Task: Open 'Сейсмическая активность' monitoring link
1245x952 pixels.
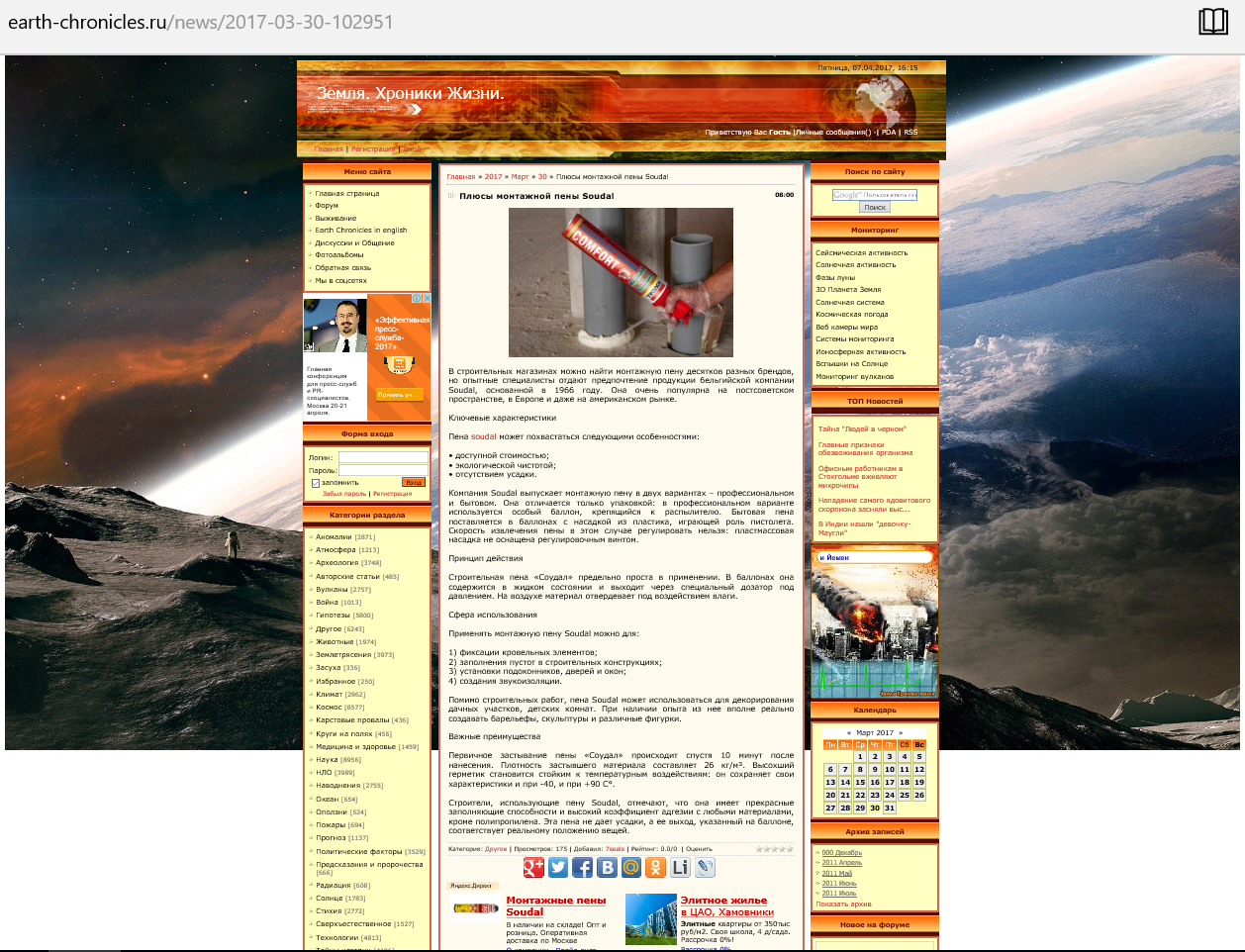Action: (x=861, y=253)
